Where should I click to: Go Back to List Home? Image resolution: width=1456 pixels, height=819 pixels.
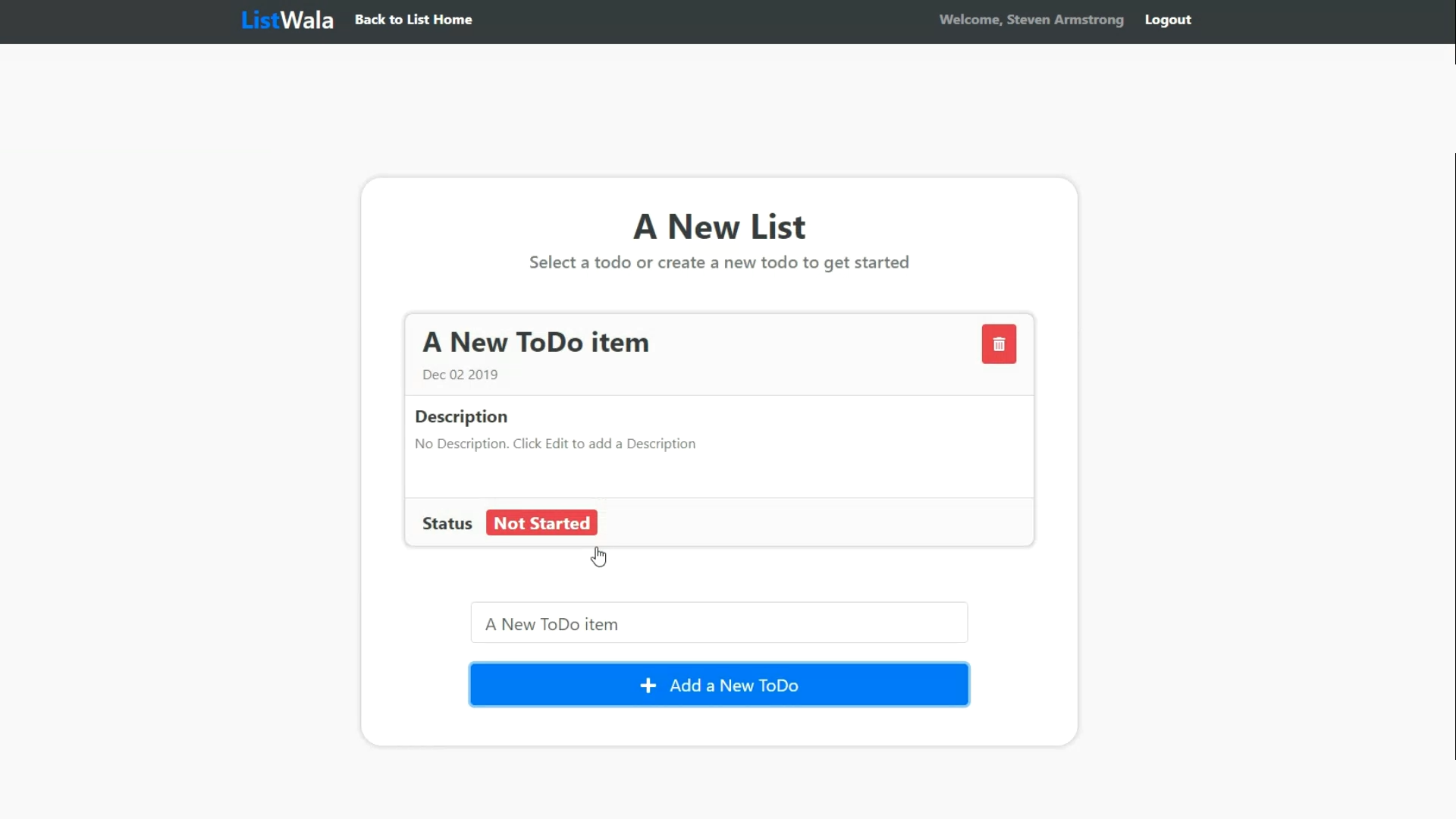pos(413,20)
